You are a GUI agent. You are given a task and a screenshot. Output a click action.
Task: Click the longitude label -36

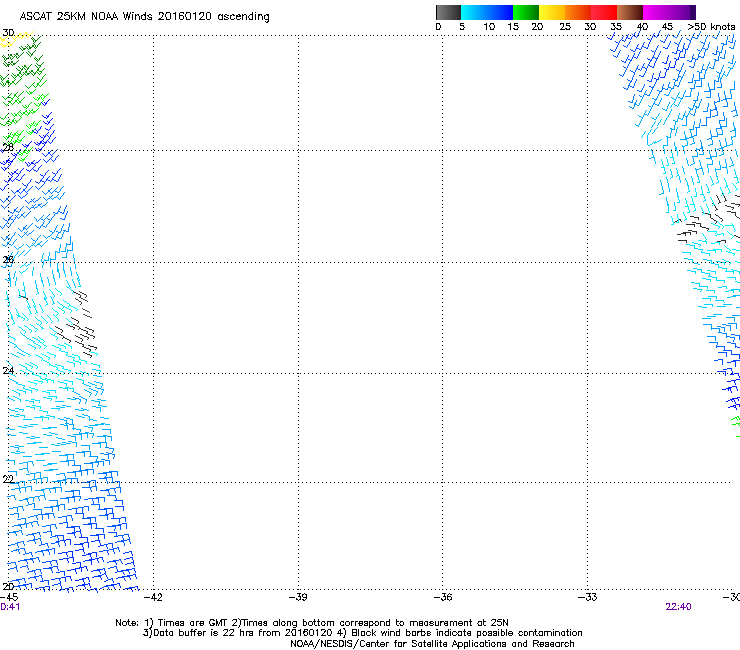pos(443,597)
